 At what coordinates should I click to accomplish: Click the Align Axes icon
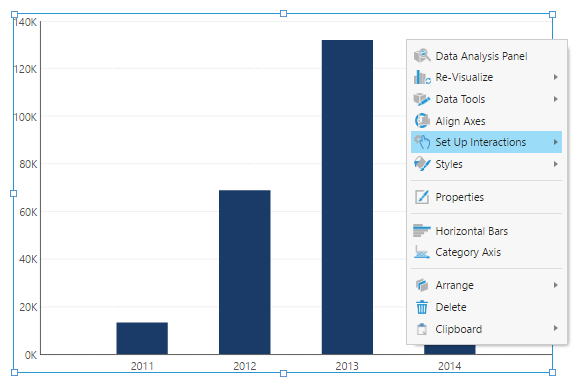[x=422, y=121]
